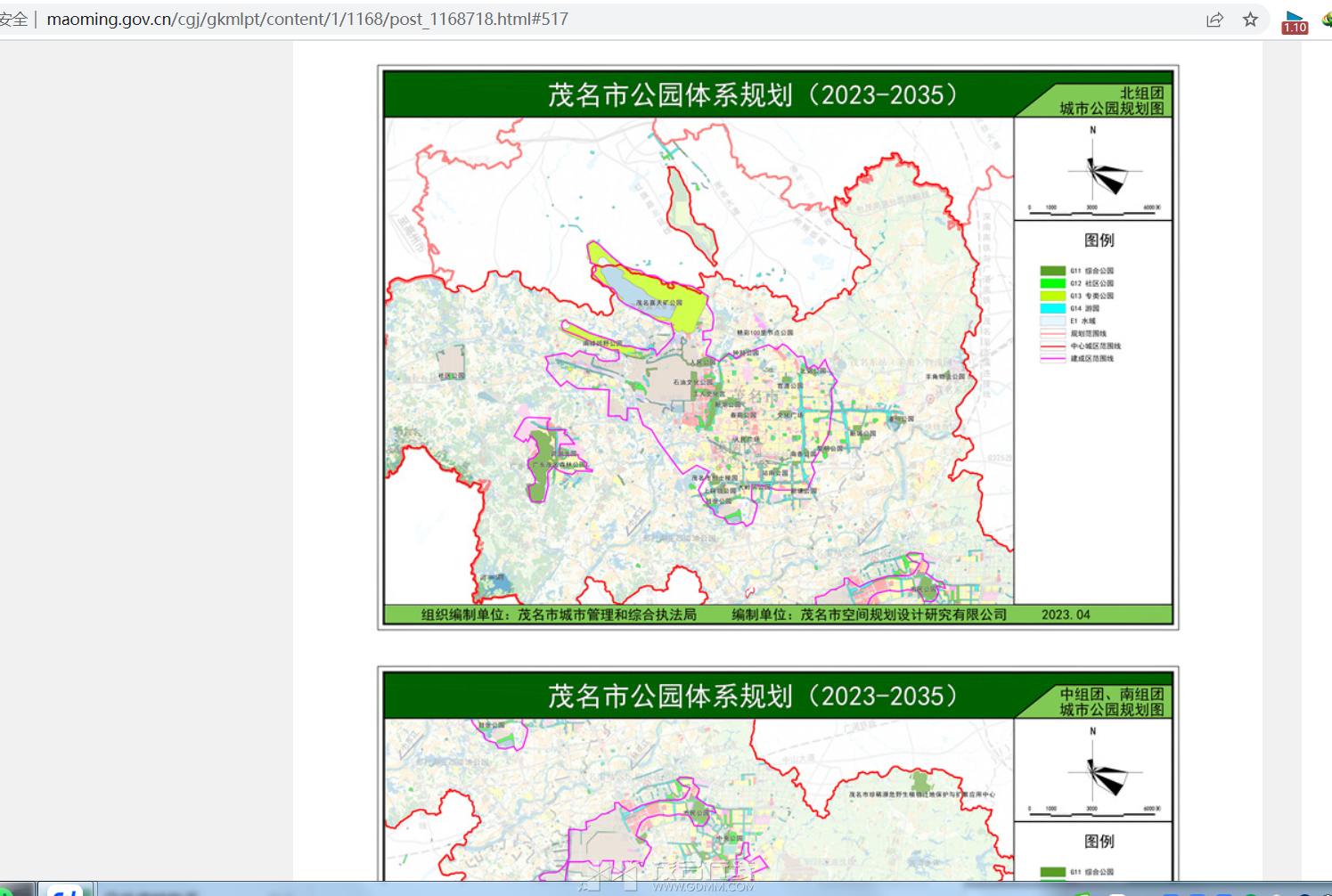This screenshot has height=896, width=1332.
Task: Click the yellow-green G13 专类公园 legend swatch
Action: pos(1053,296)
